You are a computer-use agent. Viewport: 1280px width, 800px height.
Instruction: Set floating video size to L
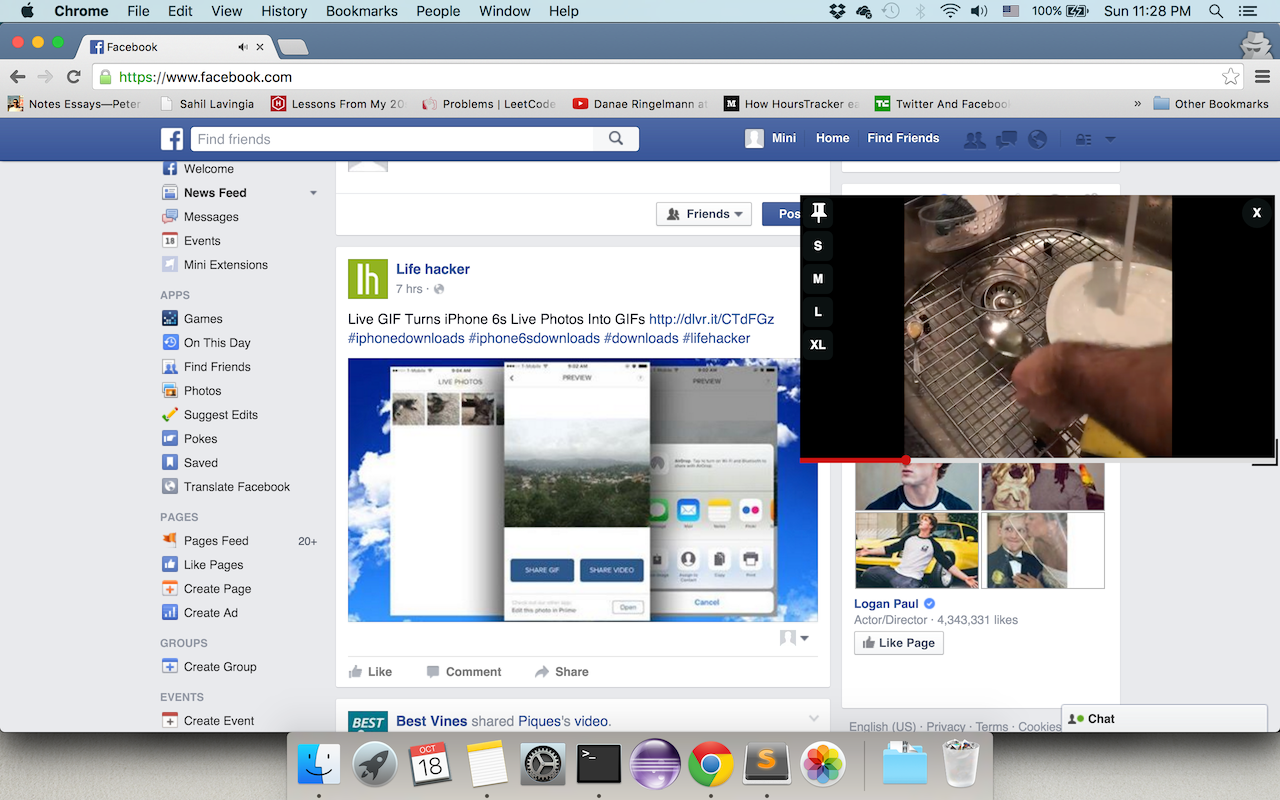(x=818, y=312)
